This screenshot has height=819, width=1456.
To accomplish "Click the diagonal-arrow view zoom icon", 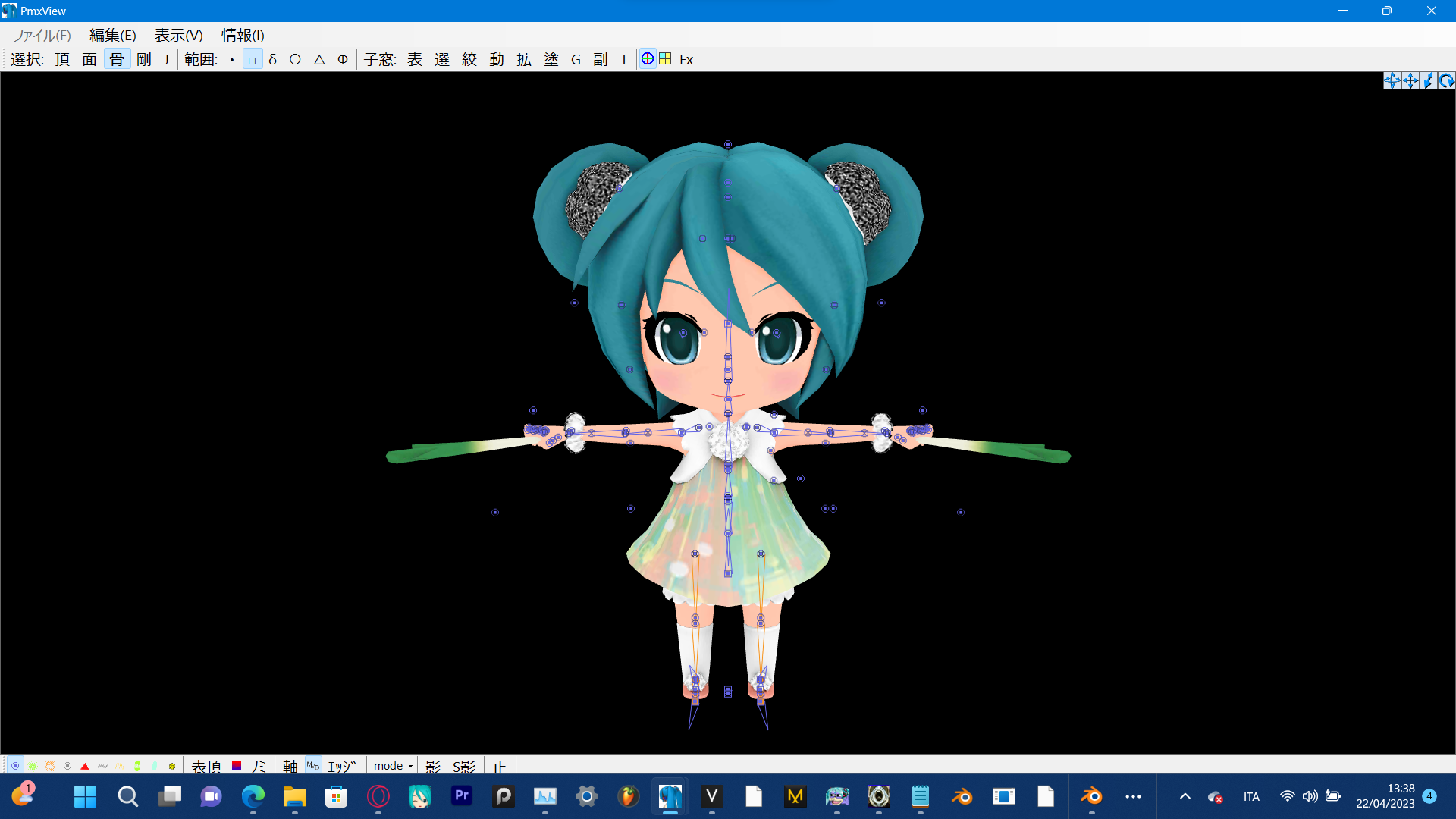I will pos(1428,80).
